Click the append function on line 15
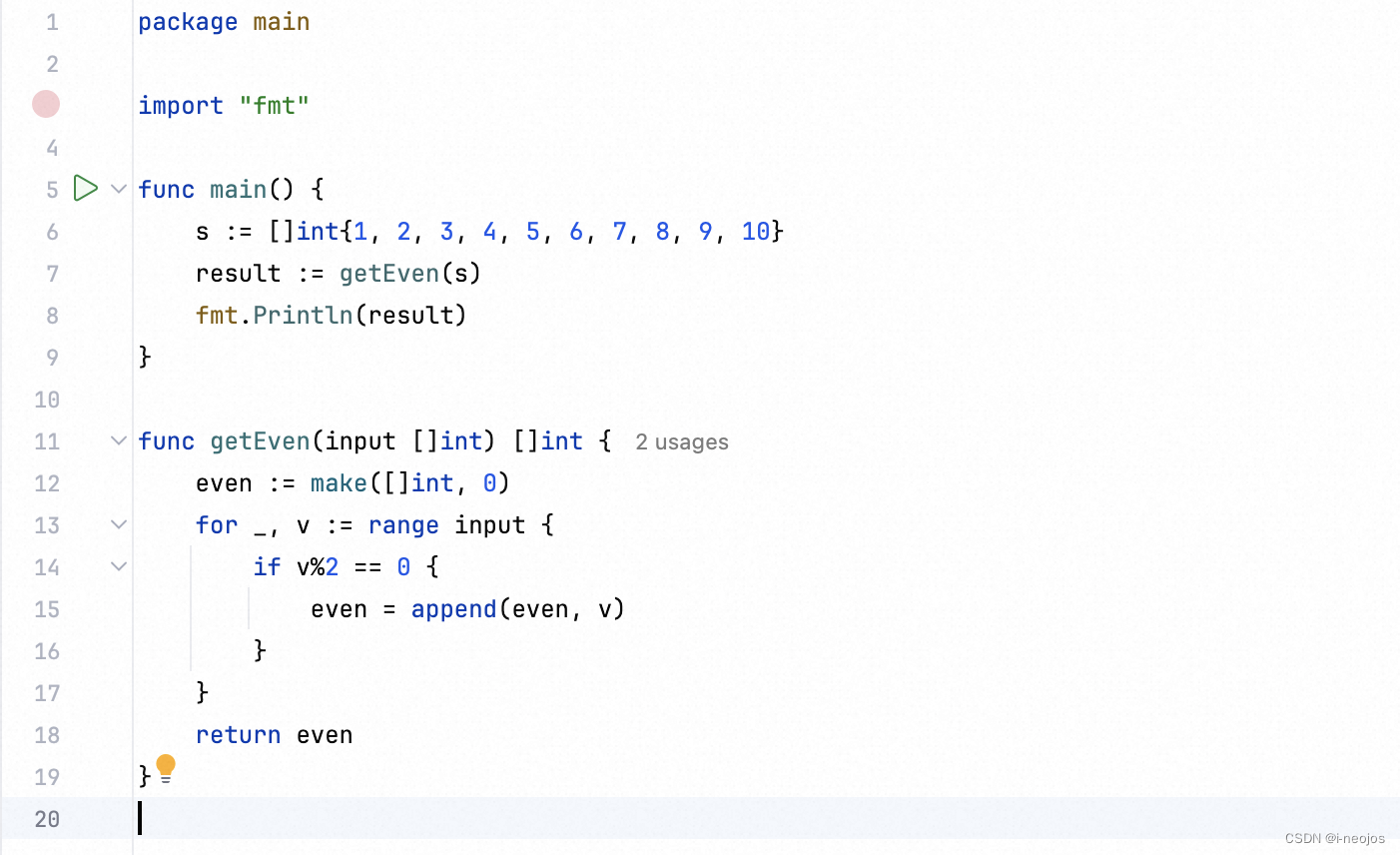The image size is (1400, 855). (x=453, y=608)
